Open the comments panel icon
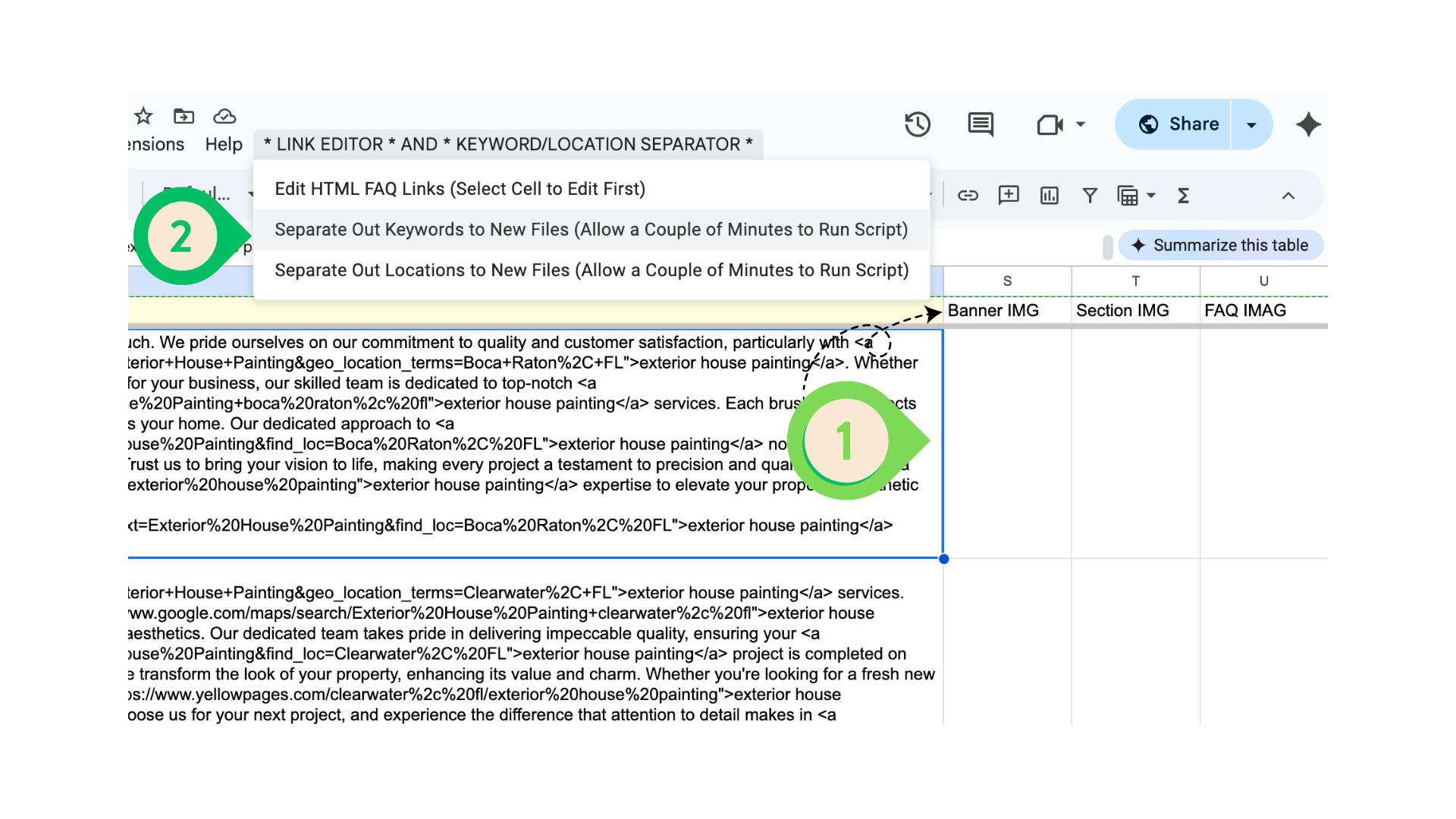The width and height of the screenshot is (1456, 819). (981, 124)
